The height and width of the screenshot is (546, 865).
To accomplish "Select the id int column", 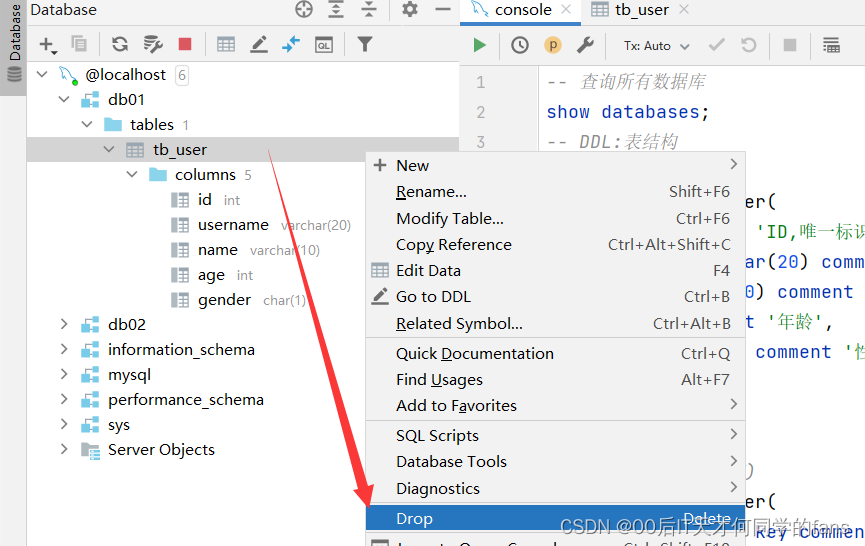I will [205, 200].
